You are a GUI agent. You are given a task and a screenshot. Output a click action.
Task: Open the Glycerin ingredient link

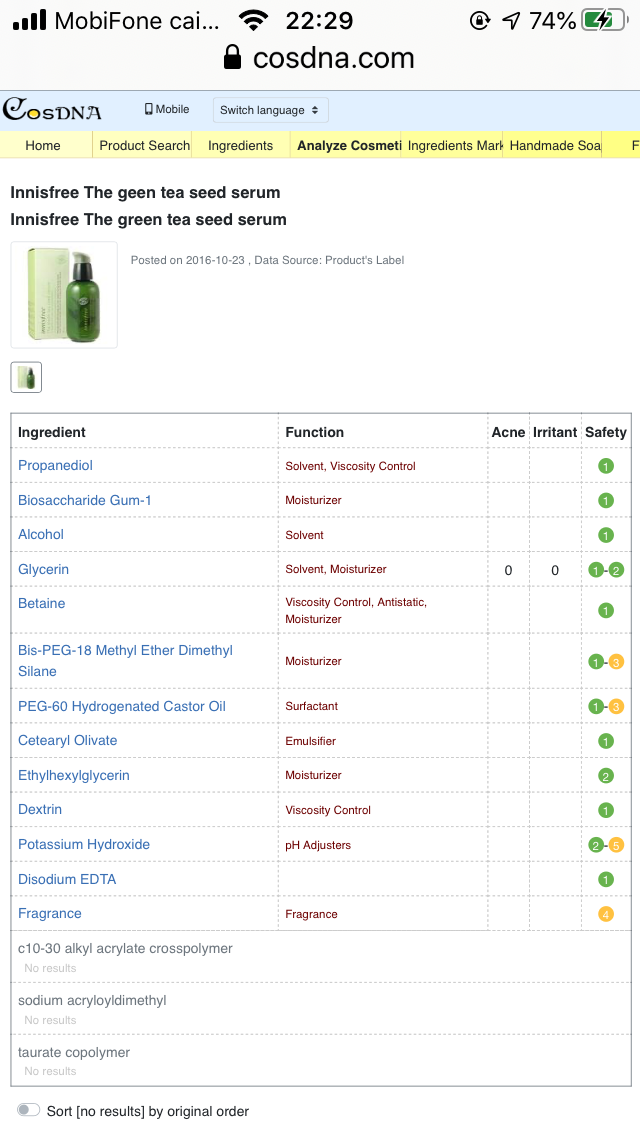tap(44, 569)
